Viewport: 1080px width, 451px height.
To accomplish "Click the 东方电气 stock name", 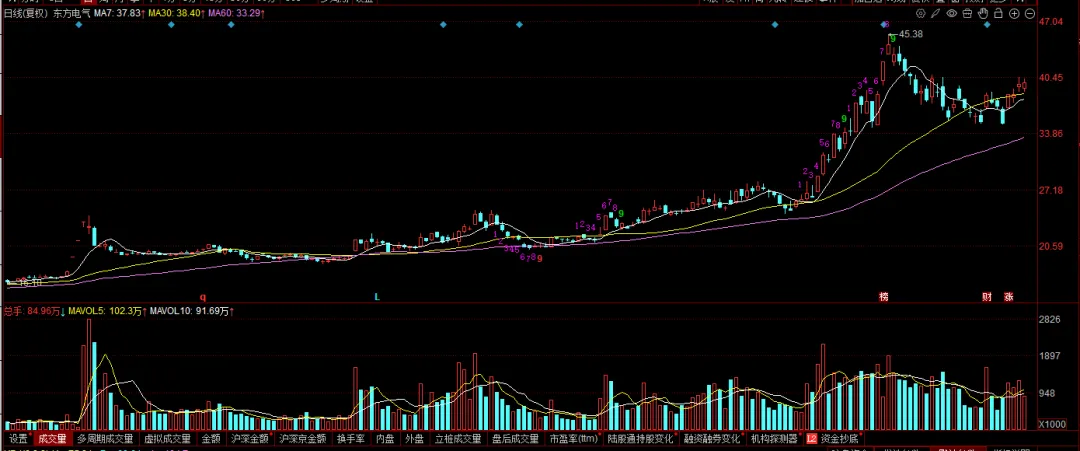I will coord(71,13).
